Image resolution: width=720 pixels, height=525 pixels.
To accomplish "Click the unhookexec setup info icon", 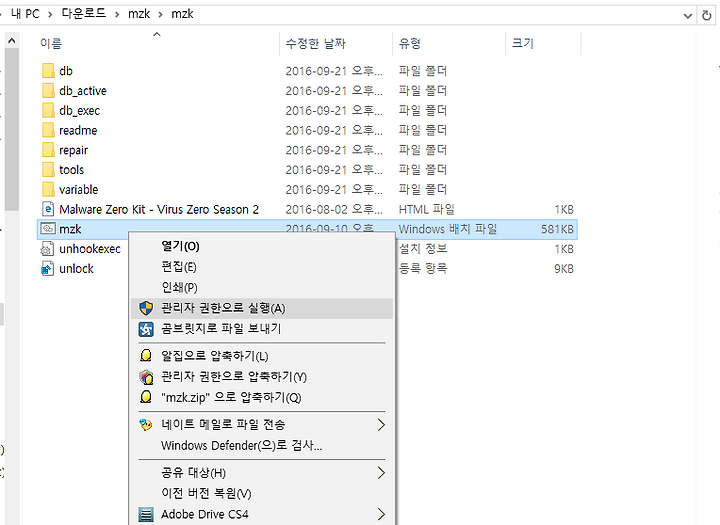I will click(48, 248).
